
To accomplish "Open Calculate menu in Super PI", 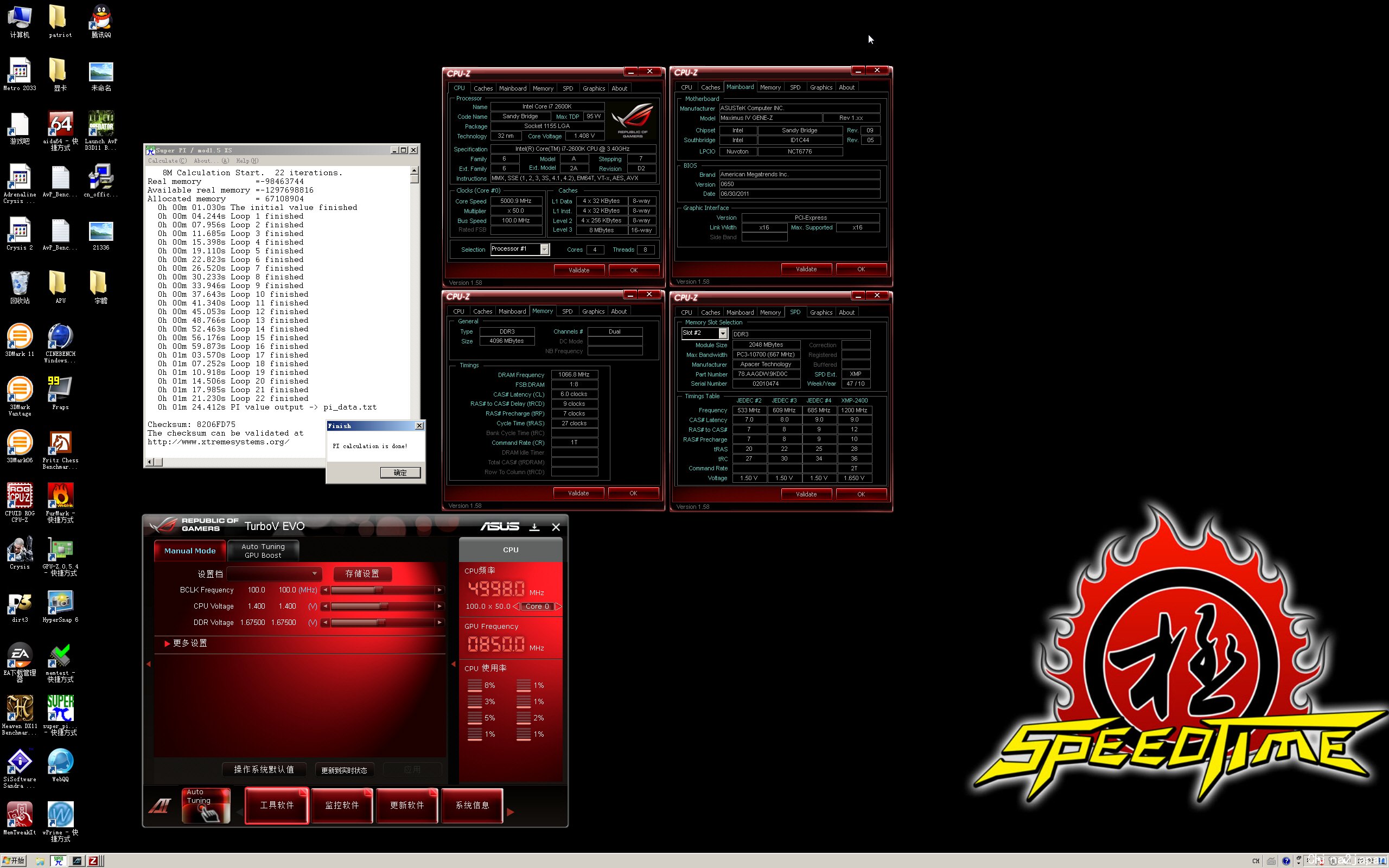I will pos(167,161).
